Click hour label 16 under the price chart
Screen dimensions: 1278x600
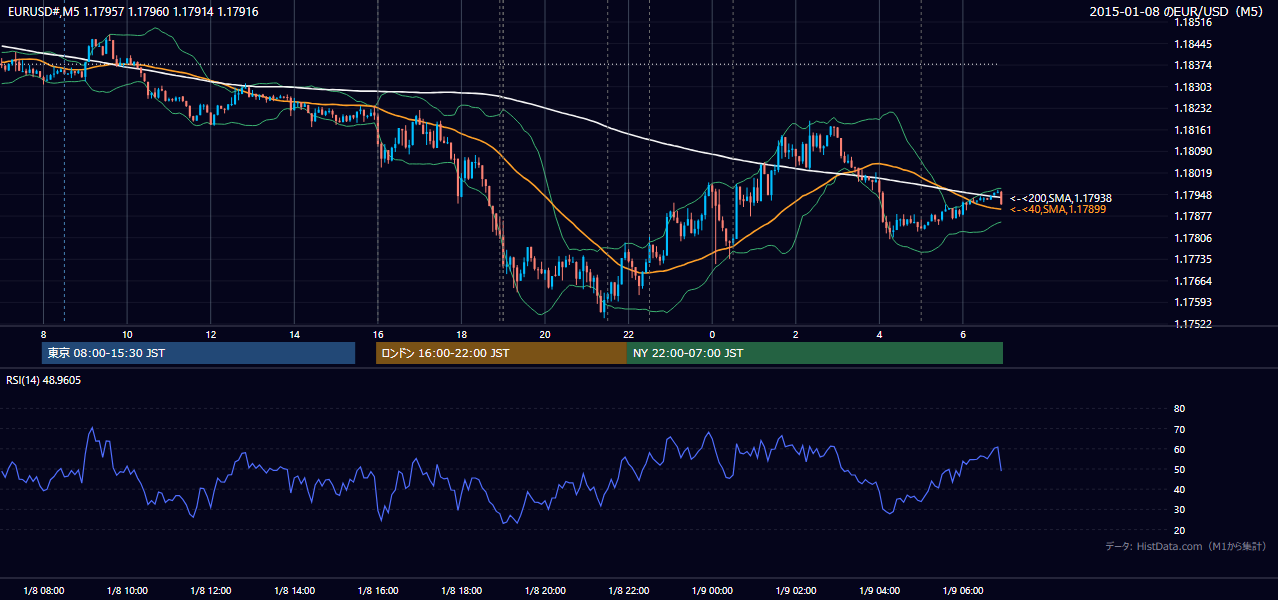(378, 334)
